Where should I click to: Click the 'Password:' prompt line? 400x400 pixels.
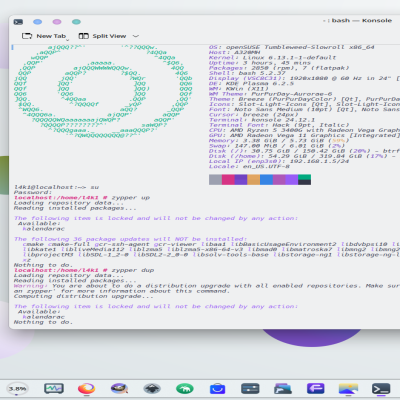point(33,192)
